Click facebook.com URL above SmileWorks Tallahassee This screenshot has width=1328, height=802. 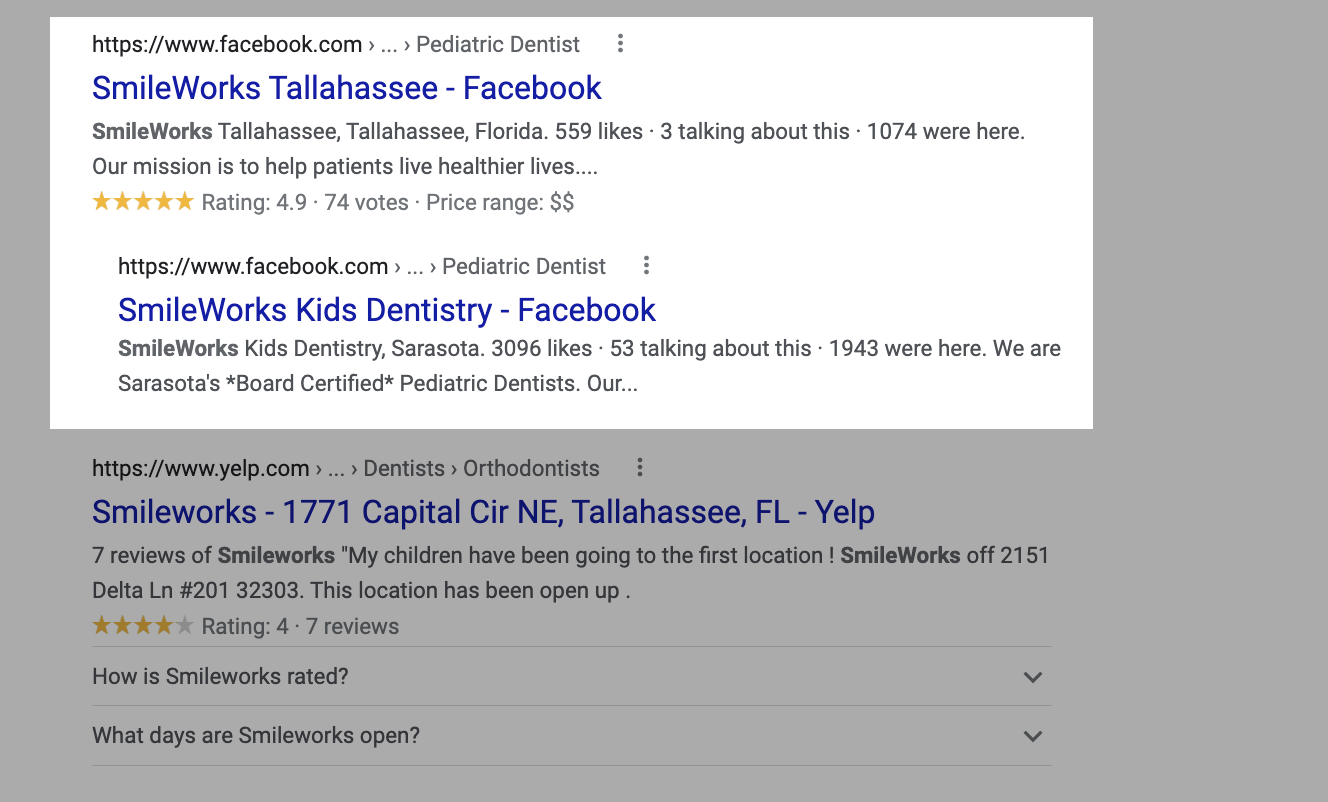point(227,44)
